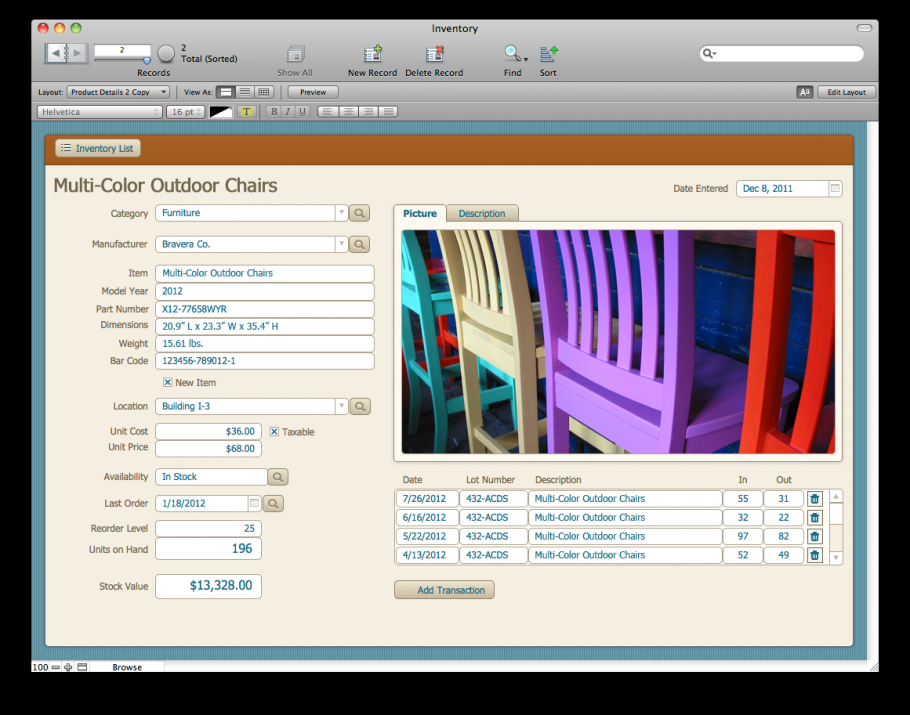This screenshot has width=910, height=715.
Task: Open the text color swatch
Action: [221, 112]
